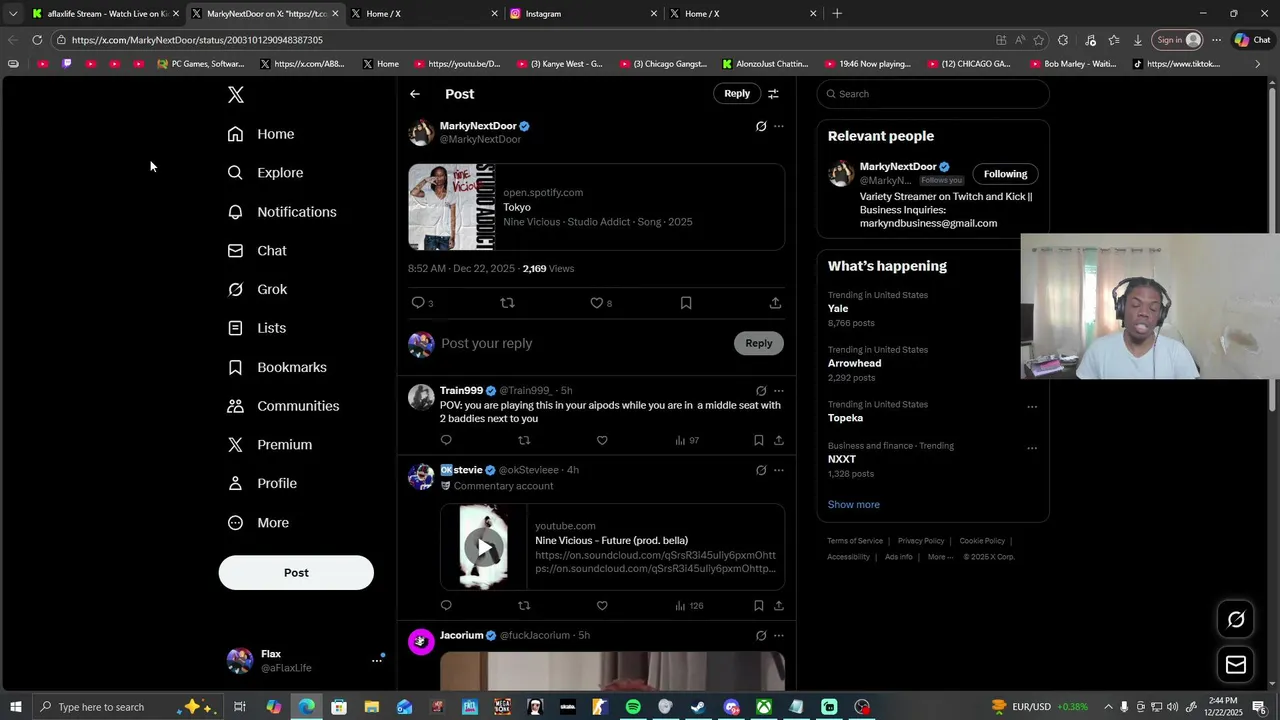This screenshot has width=1280, height=720.
Task: Like stevie's comment
Action: point(602,605)
